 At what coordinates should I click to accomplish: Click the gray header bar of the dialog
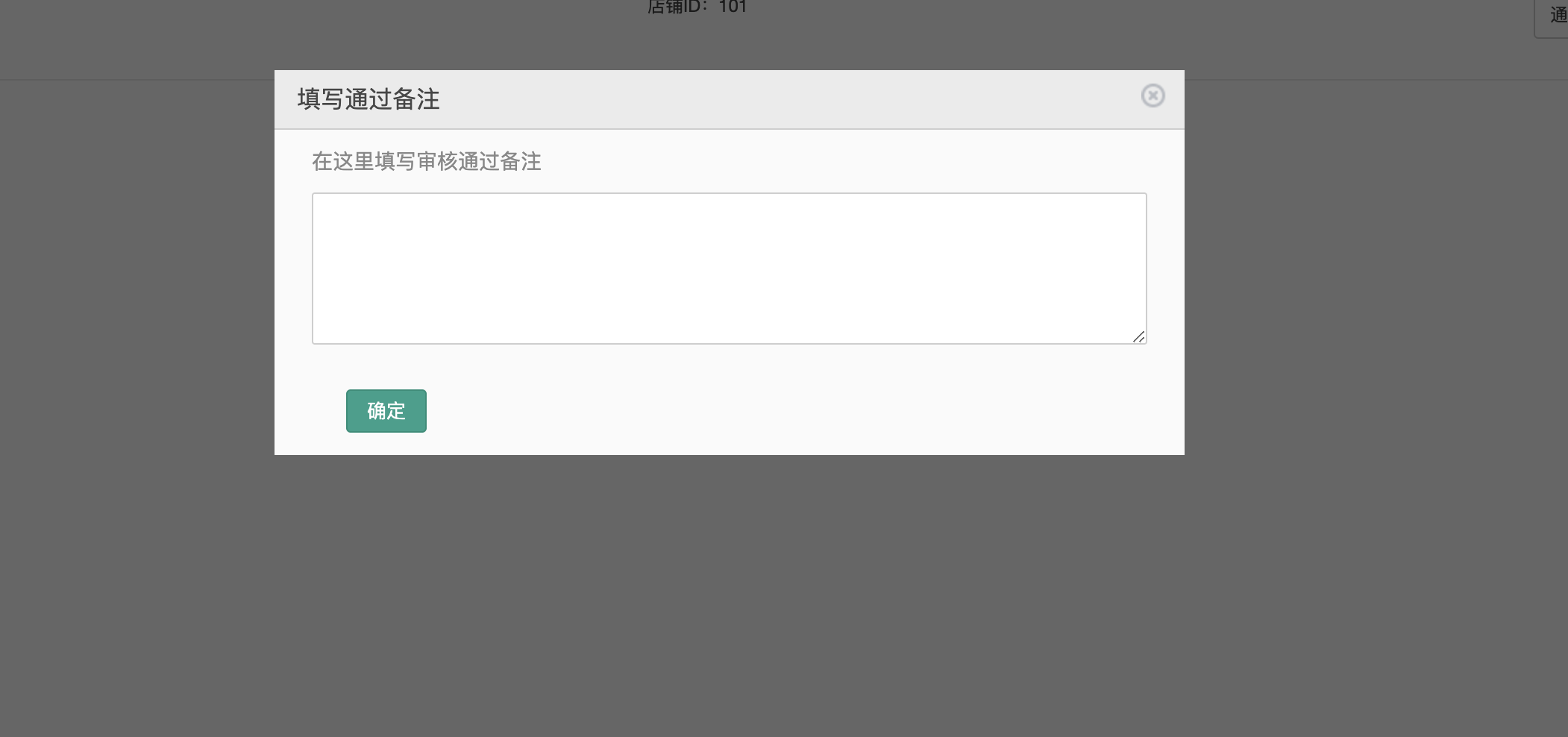click(729, 99)
